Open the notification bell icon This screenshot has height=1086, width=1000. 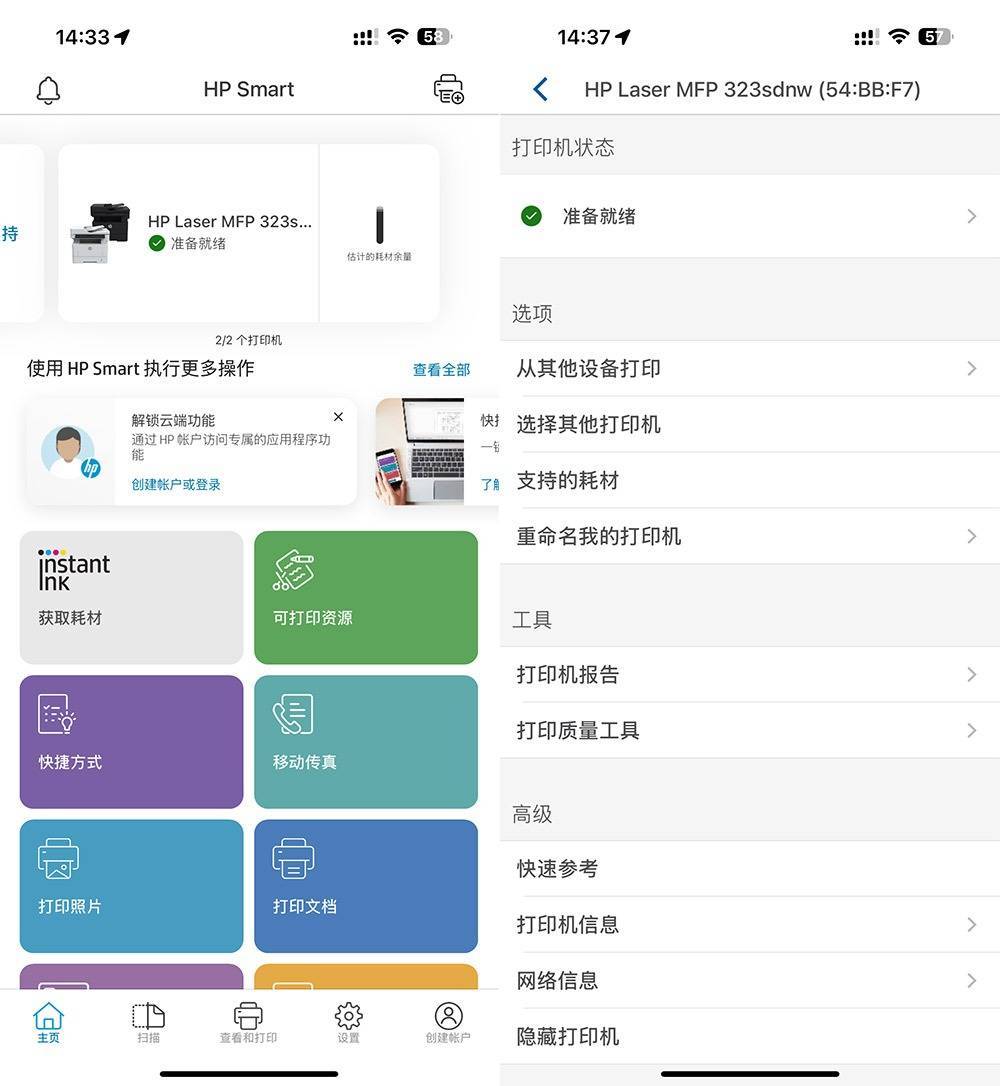(x=46, y=89)
